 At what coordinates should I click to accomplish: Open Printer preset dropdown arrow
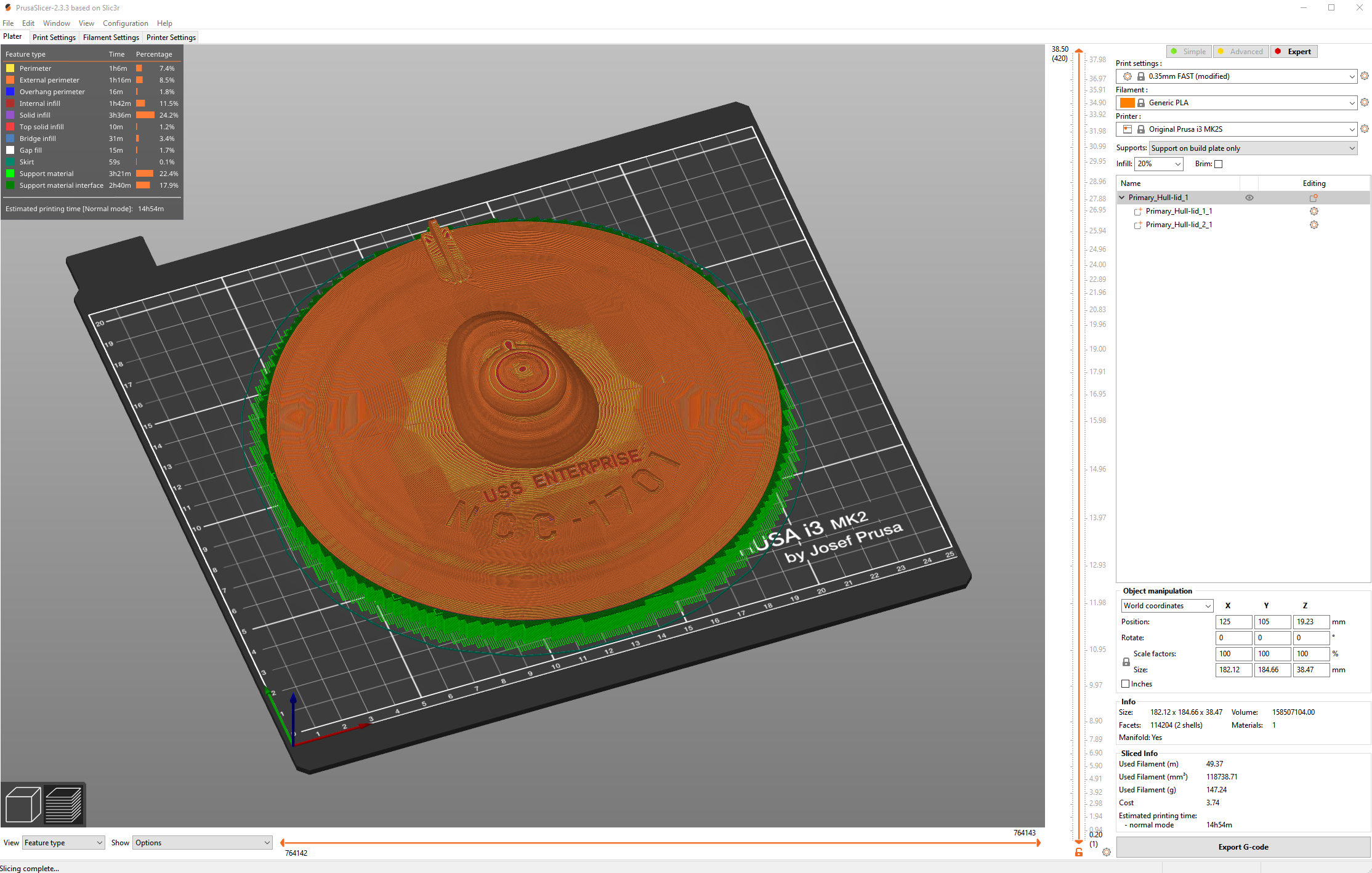point(1352,129)
